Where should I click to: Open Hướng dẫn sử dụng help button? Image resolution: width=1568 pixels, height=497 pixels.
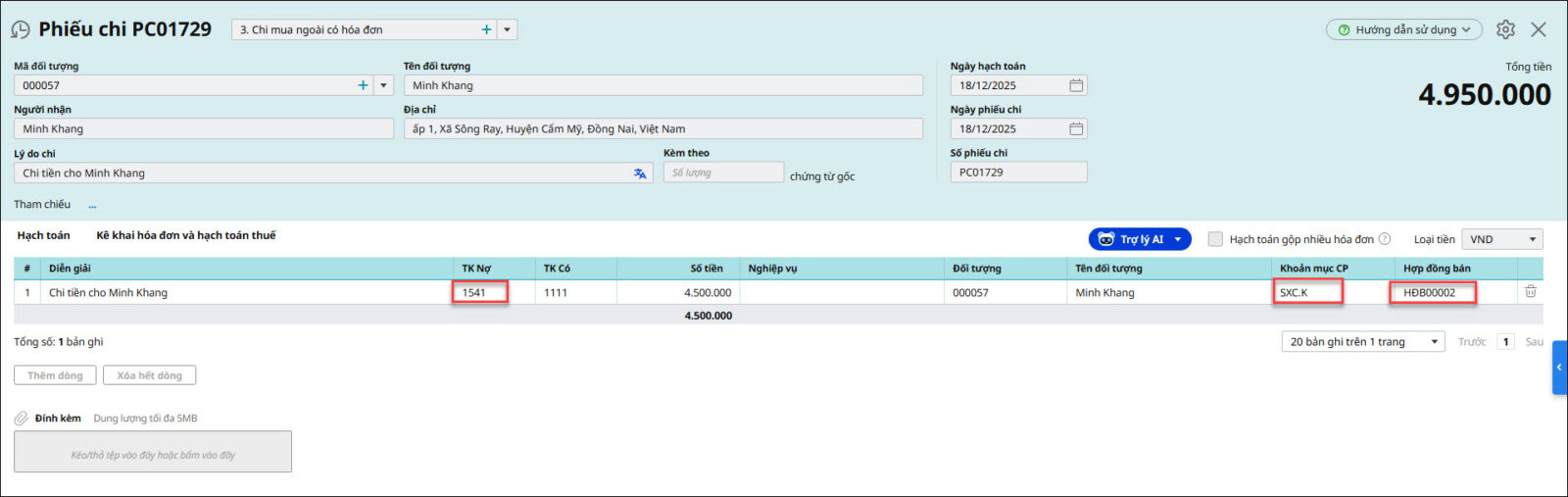click(1403, 30)
